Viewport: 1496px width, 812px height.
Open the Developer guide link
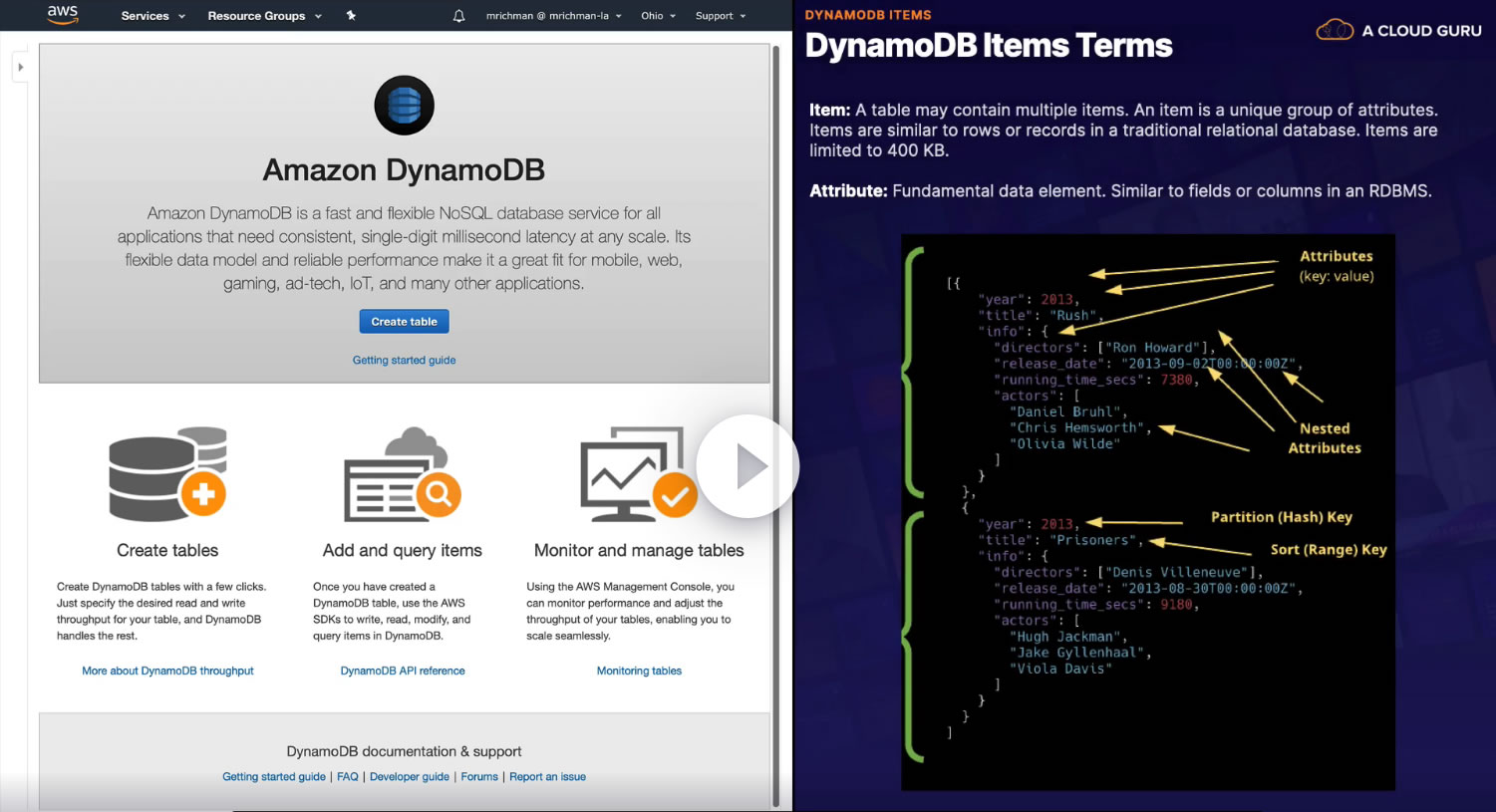tap(410, 777)
